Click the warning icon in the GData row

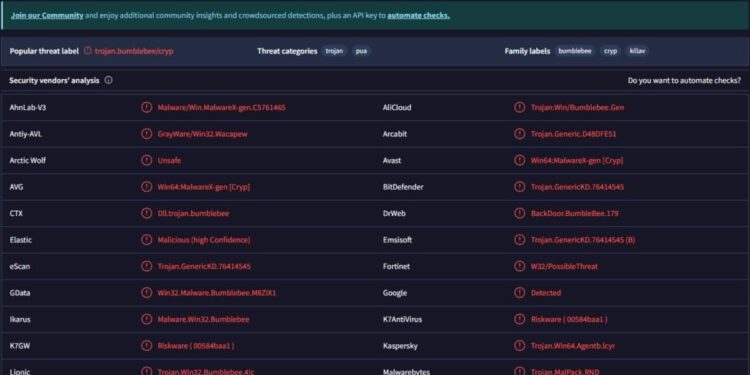point(146,292)
